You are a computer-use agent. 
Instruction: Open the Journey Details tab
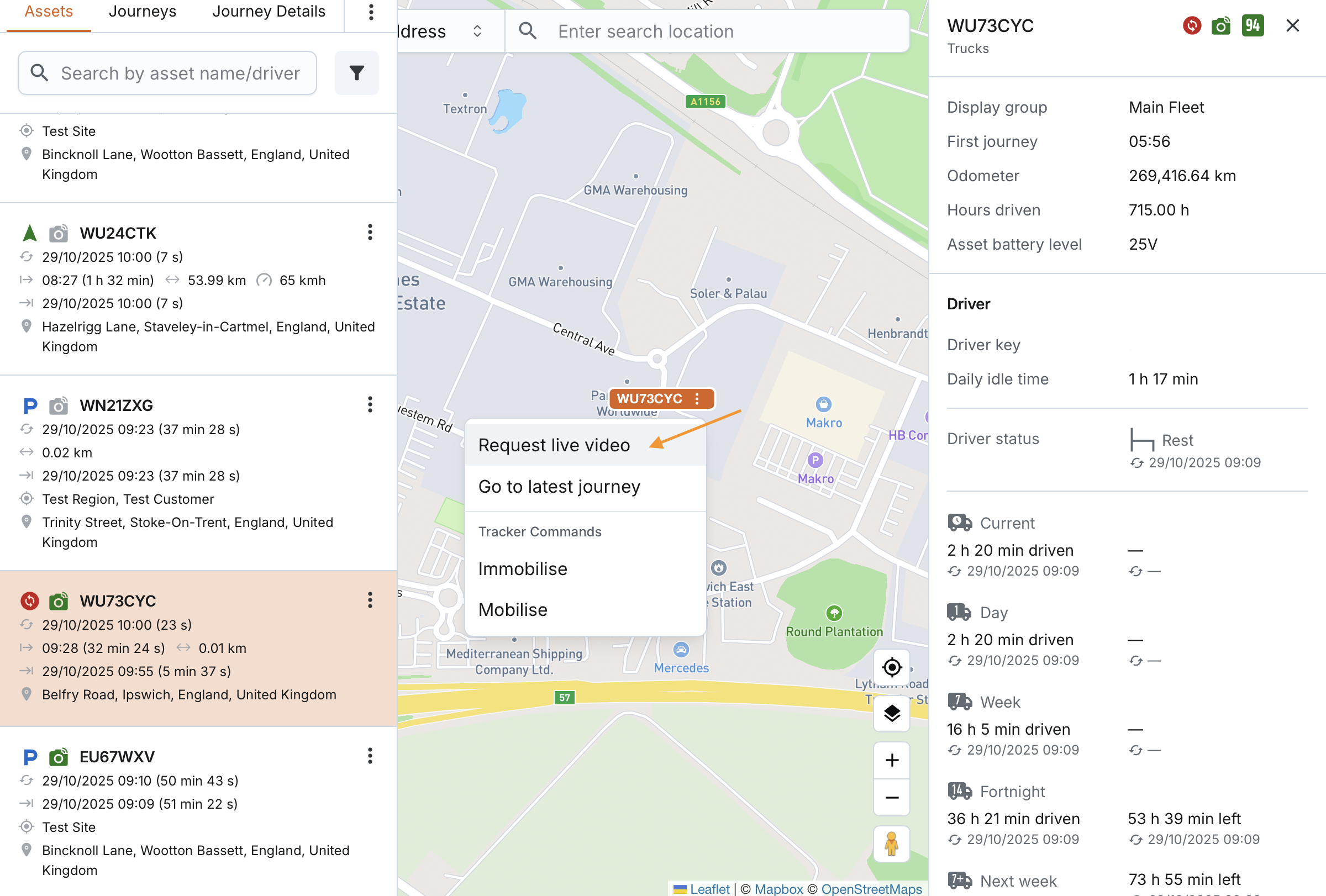click(269, 12)
